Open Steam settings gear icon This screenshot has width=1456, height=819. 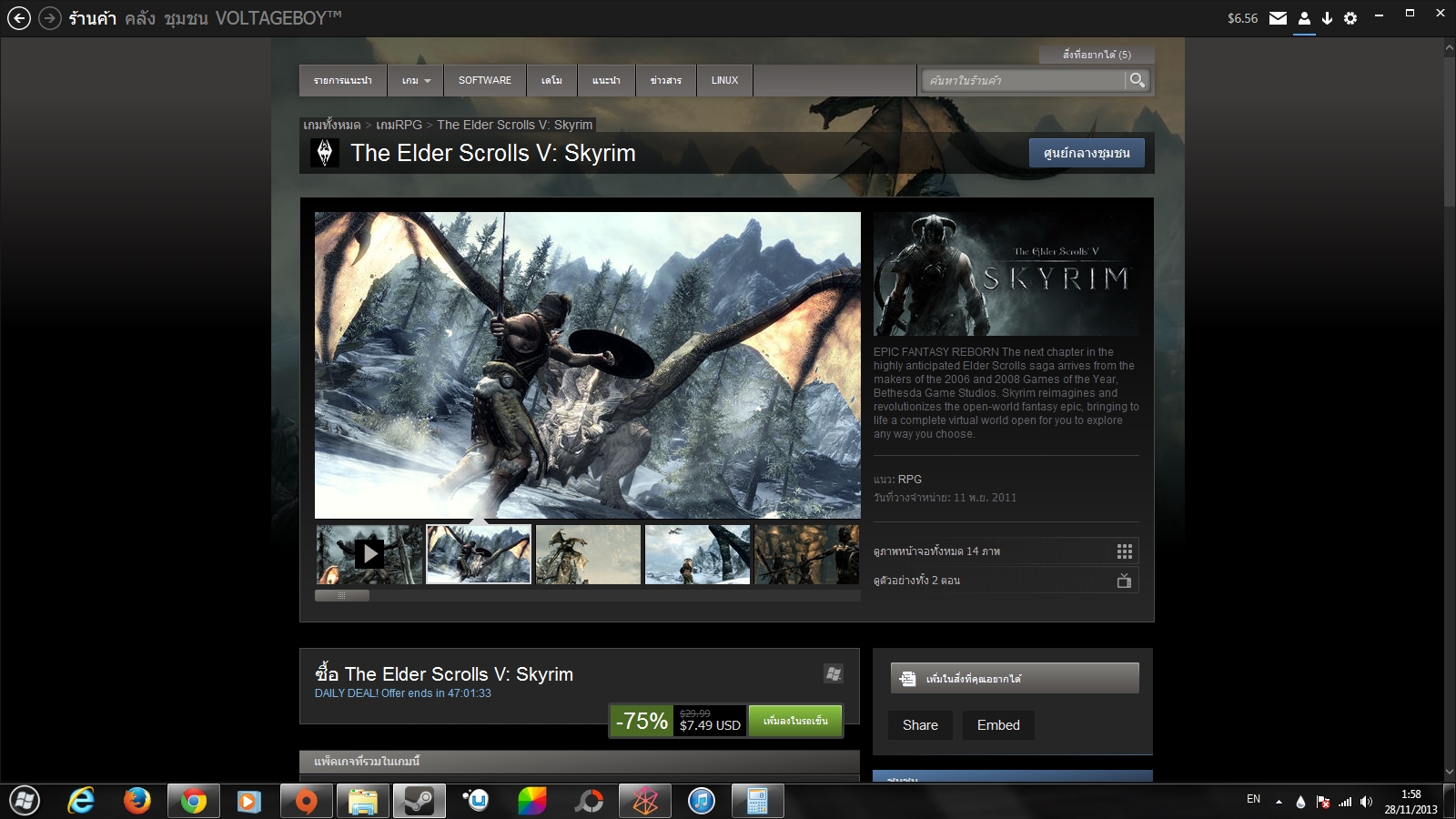[x=1350, y=18]
